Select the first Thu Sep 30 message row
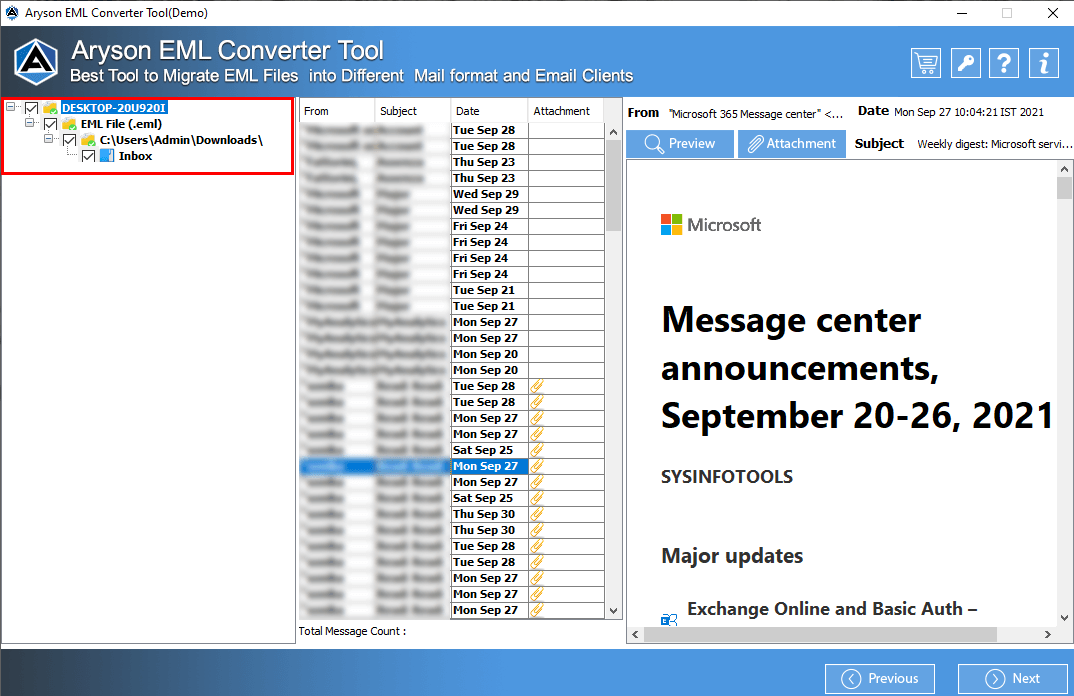 (x=452, y=514)
